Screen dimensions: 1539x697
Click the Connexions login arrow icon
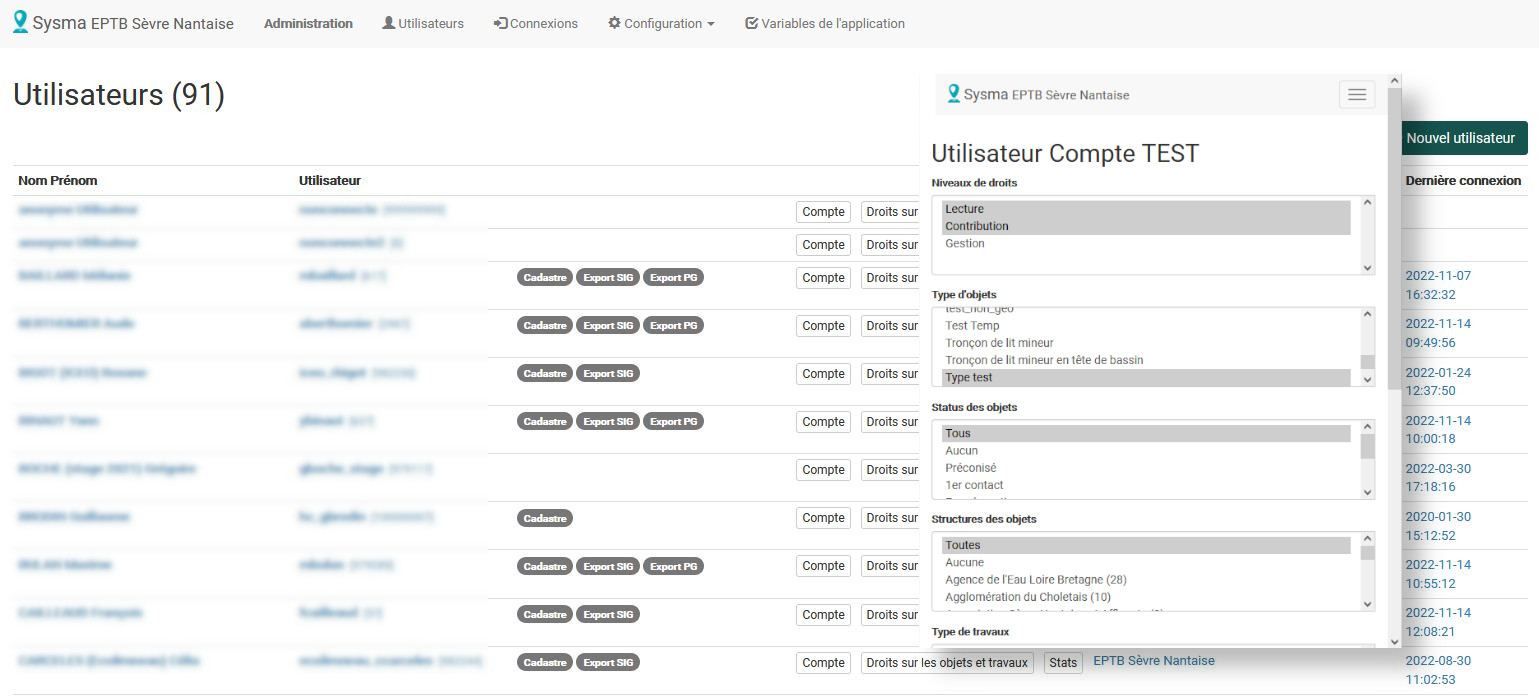point(500,23)
